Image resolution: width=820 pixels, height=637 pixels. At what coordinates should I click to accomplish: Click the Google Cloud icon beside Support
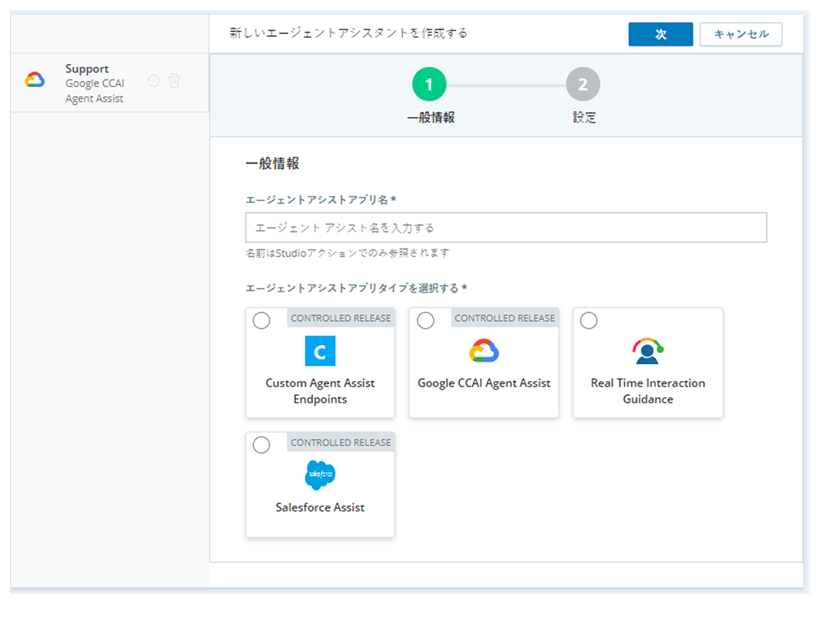pyautogui.click(x=35, y=80)
